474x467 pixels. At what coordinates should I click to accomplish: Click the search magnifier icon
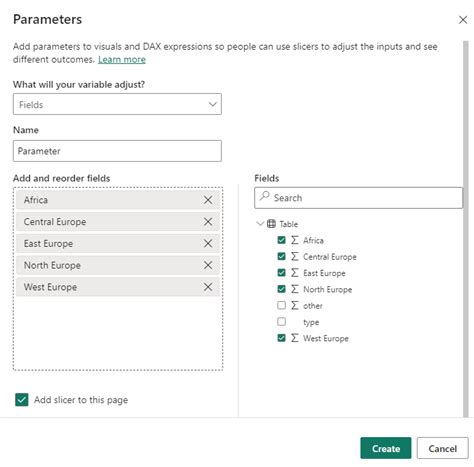(265, 196)
